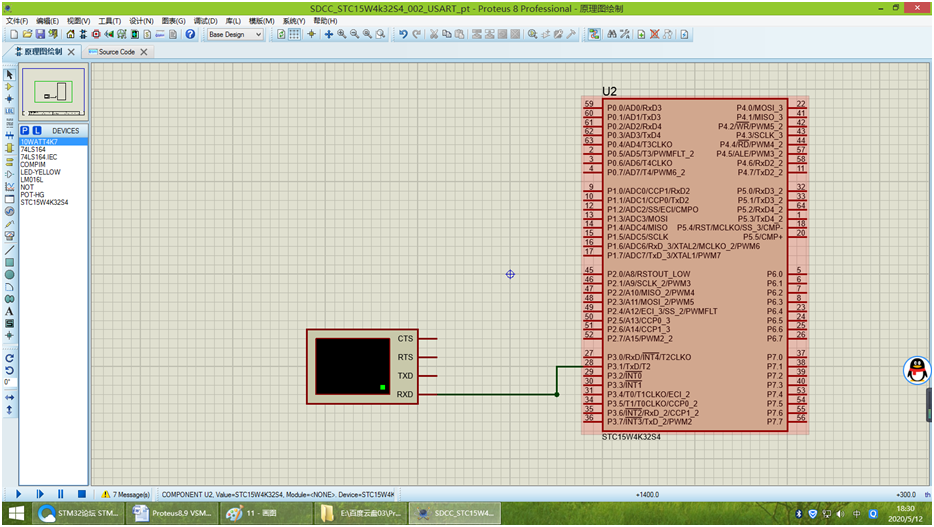Image resolution: width=934 pixels, height=527 pixels.
Task: Click the rotate clockwise icon
Action: tap(9, 358)
